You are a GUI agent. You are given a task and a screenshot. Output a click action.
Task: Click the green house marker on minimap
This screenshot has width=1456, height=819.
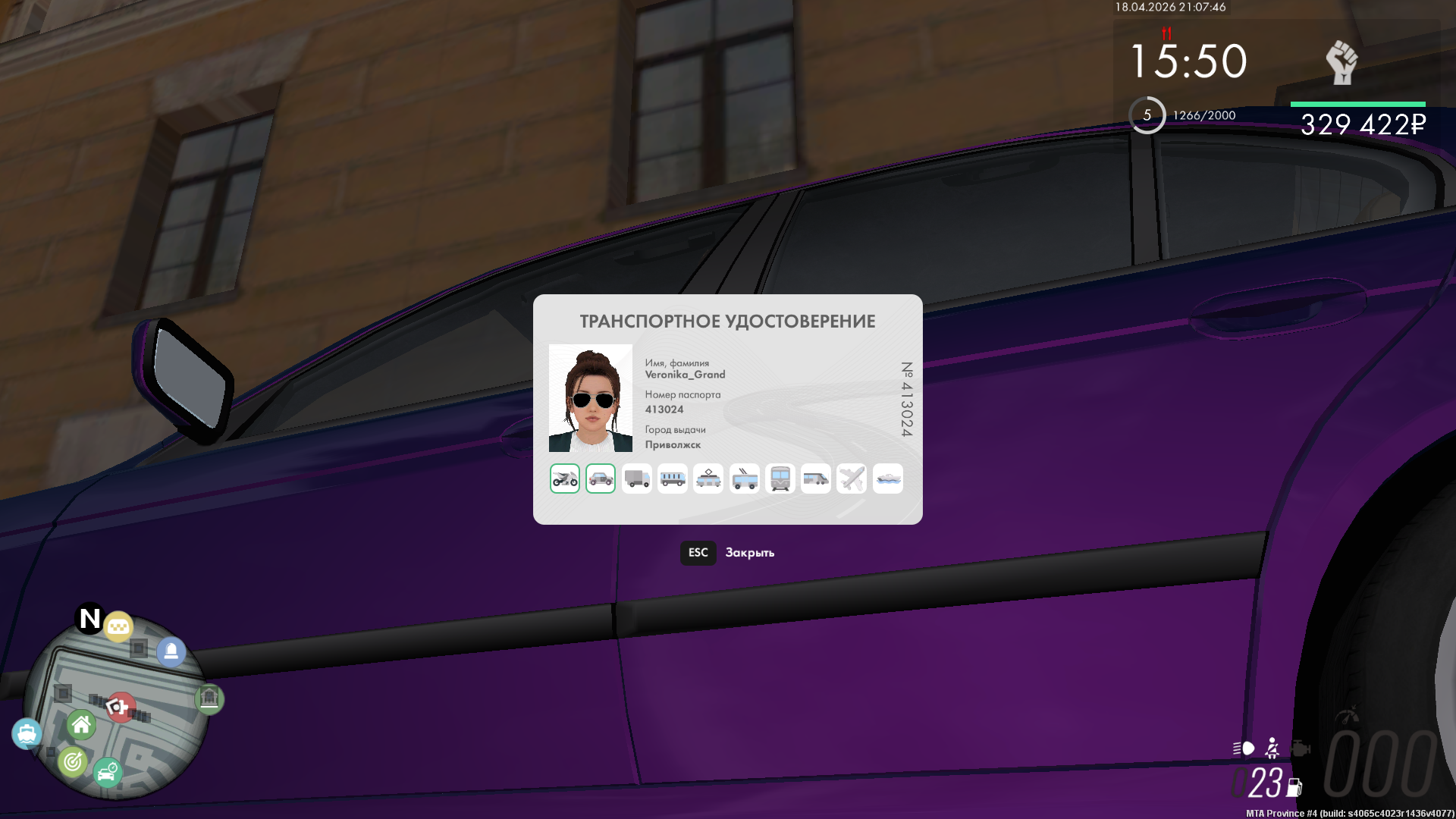coord(81,726)
